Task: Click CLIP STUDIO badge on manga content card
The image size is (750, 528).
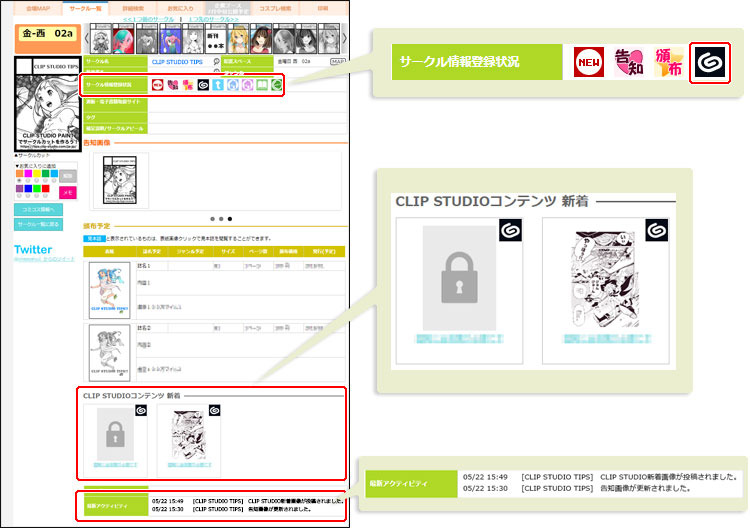Action: [x=215, y=410]
